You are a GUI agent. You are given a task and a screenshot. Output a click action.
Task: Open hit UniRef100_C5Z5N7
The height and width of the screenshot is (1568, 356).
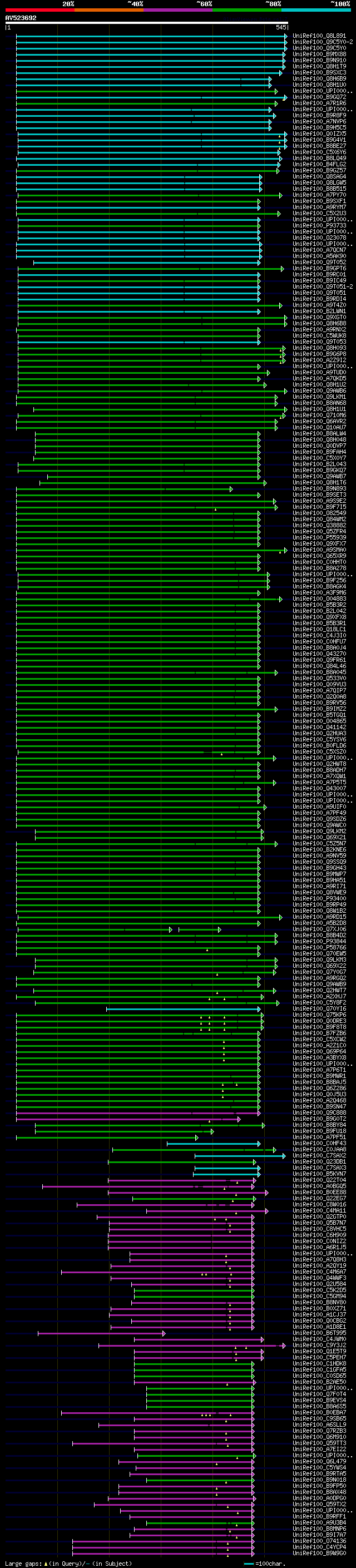click(x=319, y=844)
